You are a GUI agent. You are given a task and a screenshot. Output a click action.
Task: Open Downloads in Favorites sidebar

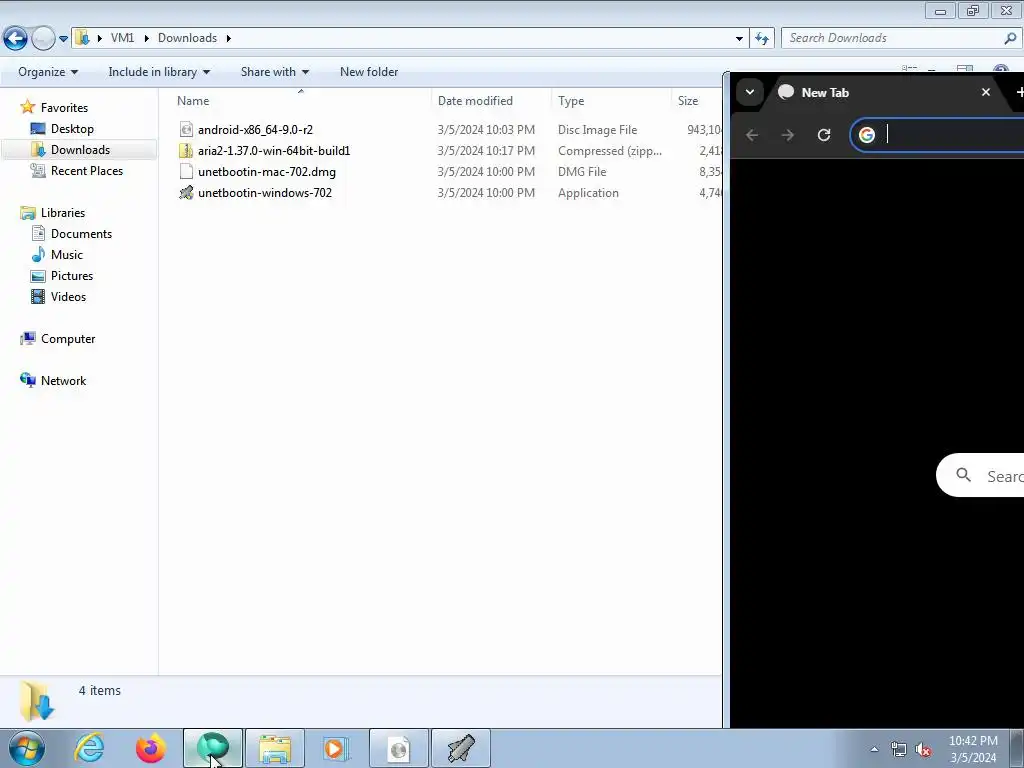(80, 150)
